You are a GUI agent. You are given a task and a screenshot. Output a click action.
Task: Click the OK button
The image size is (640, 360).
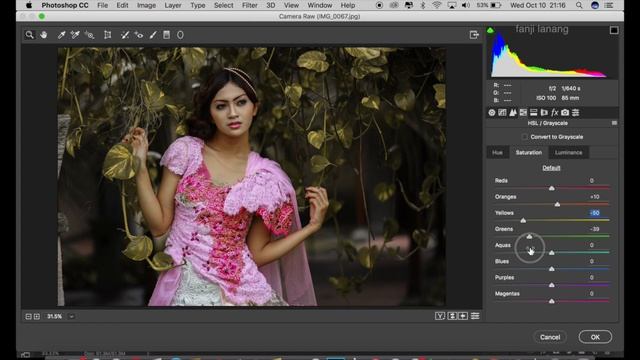pyautogui.click(x=595, y=337)
